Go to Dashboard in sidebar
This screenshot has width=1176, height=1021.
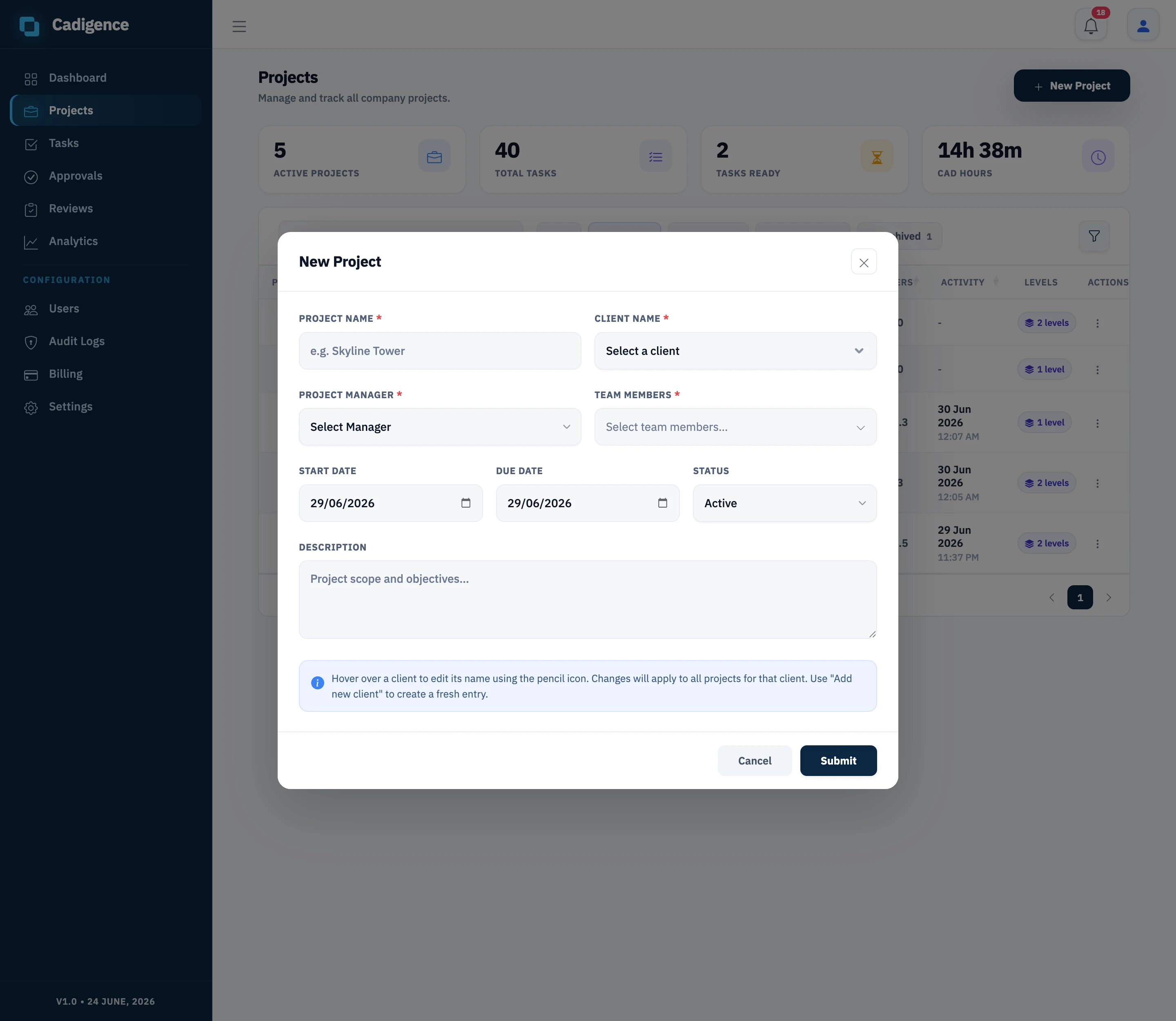[106, 78]
